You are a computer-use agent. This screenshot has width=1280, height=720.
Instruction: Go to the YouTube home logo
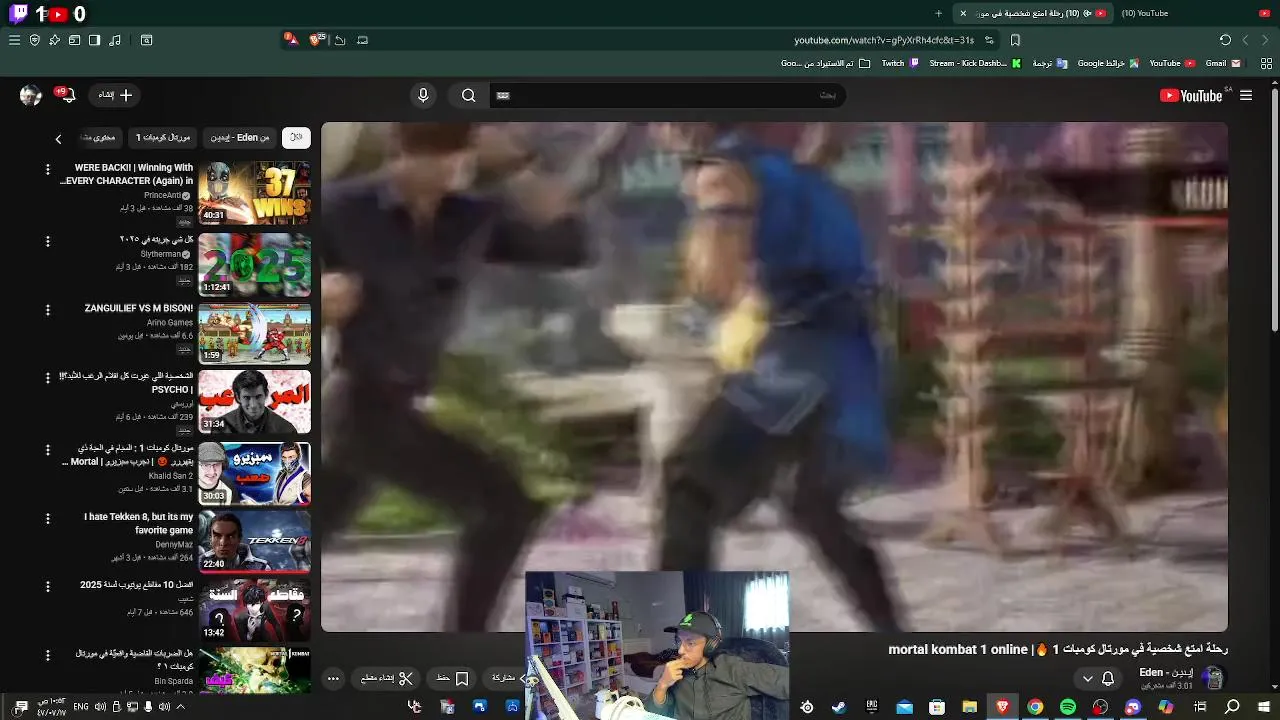tap(1191, 95)
